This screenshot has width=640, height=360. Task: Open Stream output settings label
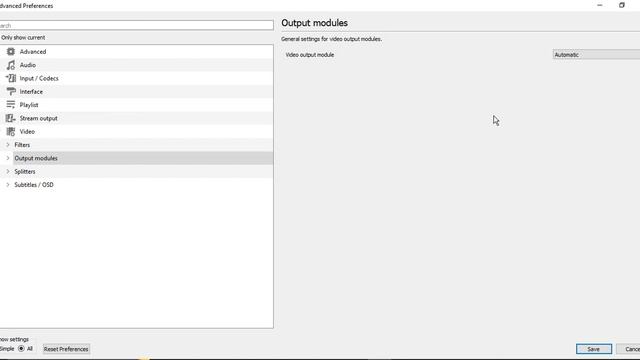pos(38,118)
